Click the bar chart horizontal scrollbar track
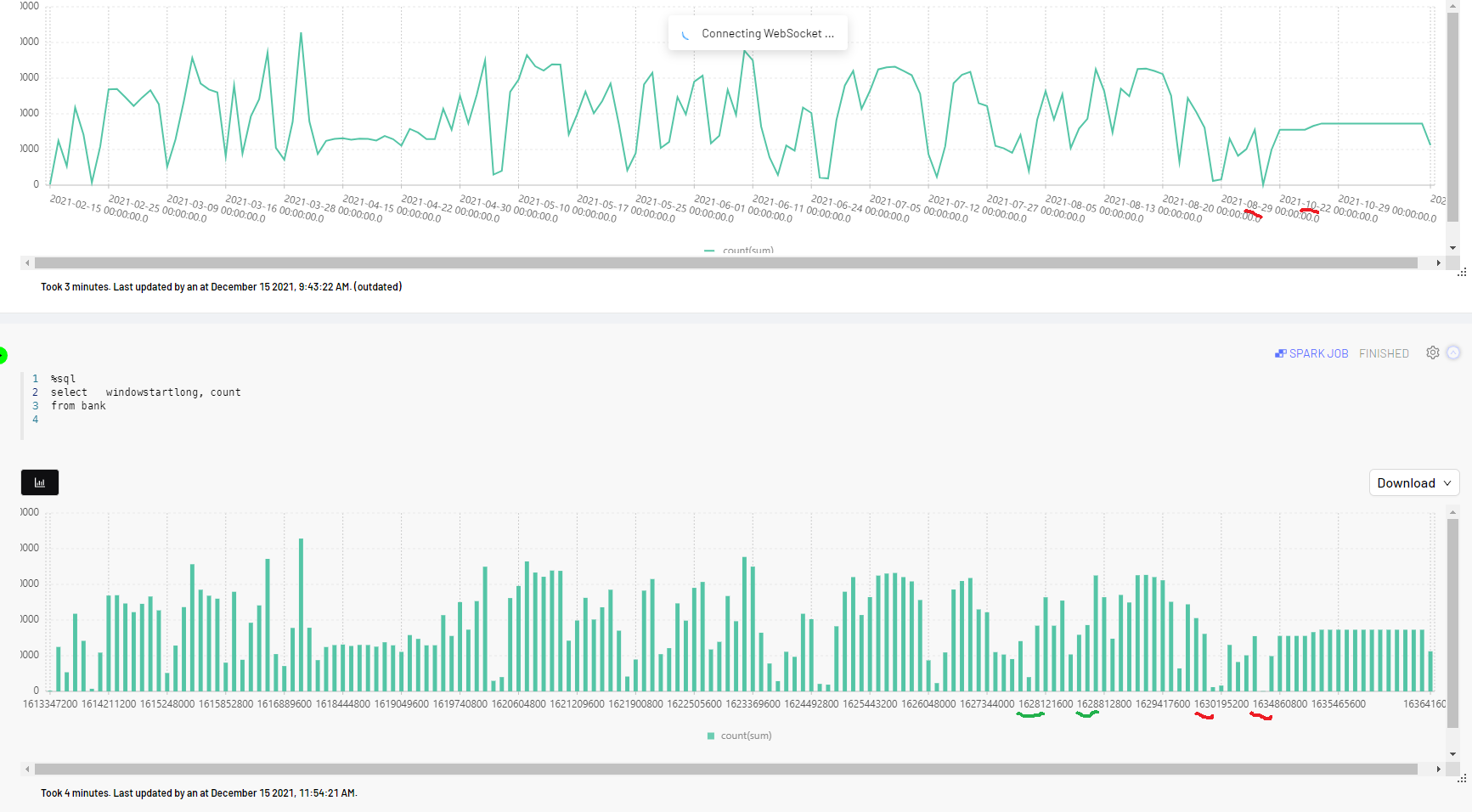 pos(725,769)
